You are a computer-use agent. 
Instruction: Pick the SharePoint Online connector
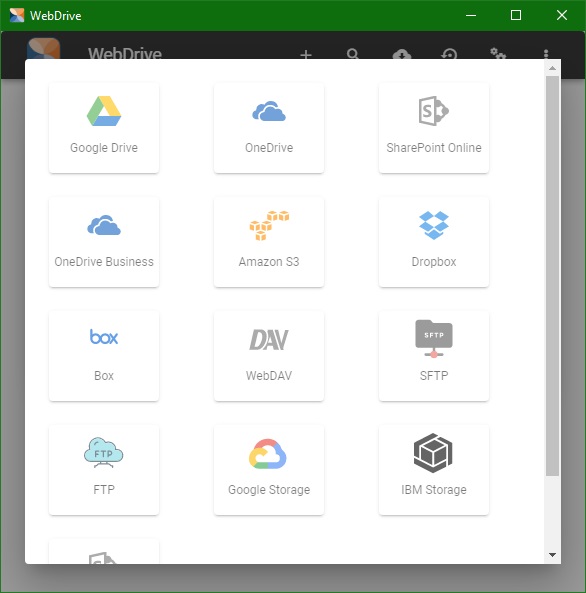click(x=434, y=128)
